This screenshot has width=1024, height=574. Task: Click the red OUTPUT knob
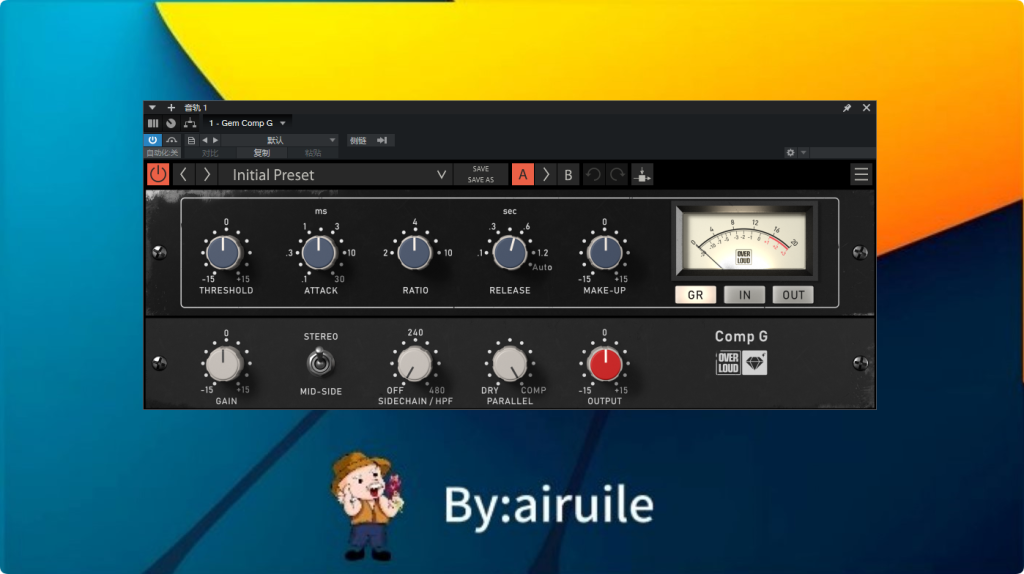click(x=605, y=364)
